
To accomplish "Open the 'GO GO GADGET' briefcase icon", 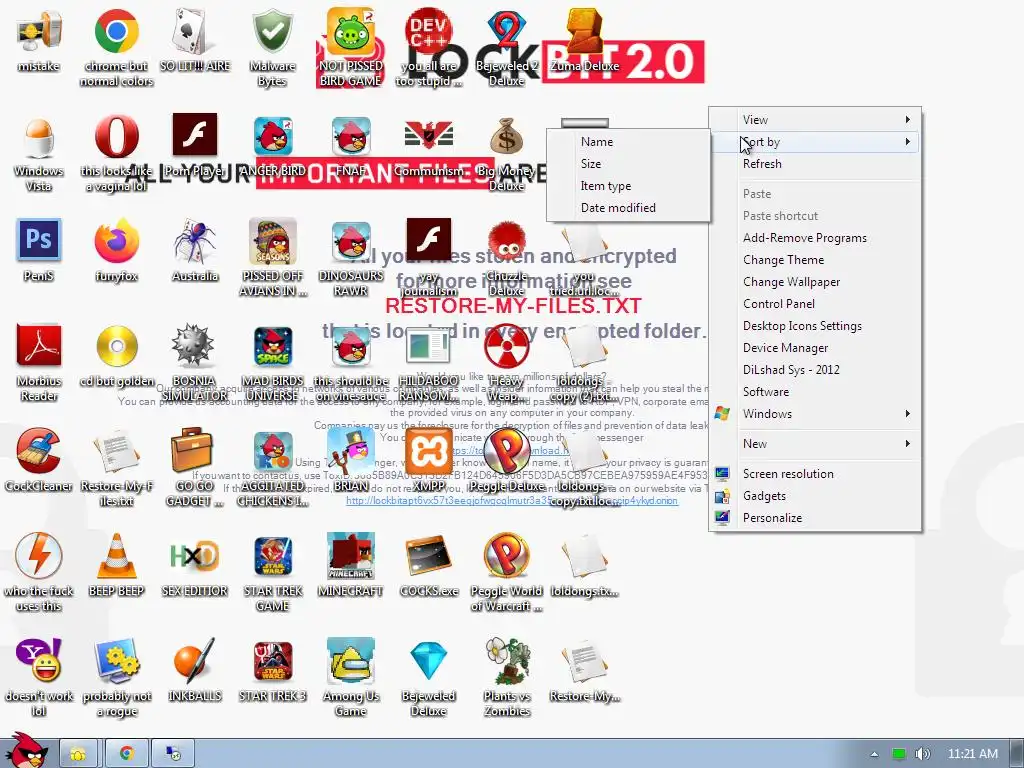I will coord(195,468).
